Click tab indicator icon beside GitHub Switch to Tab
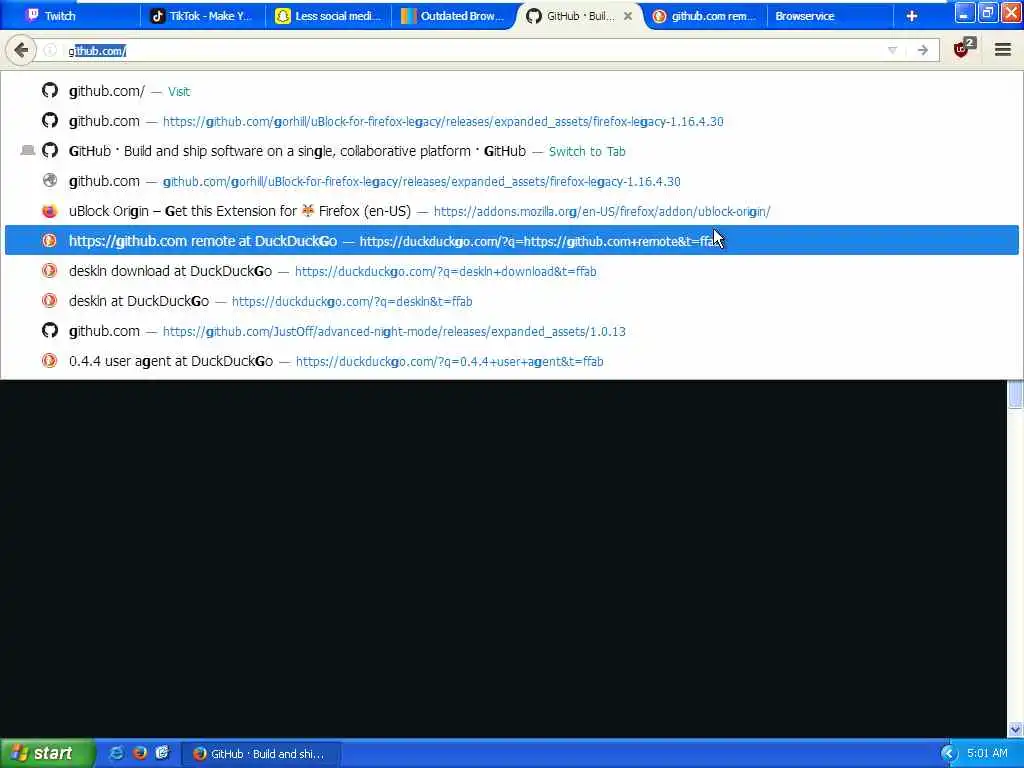The width and height of the screenshot is (1024, 768). [x=27, y=151]
